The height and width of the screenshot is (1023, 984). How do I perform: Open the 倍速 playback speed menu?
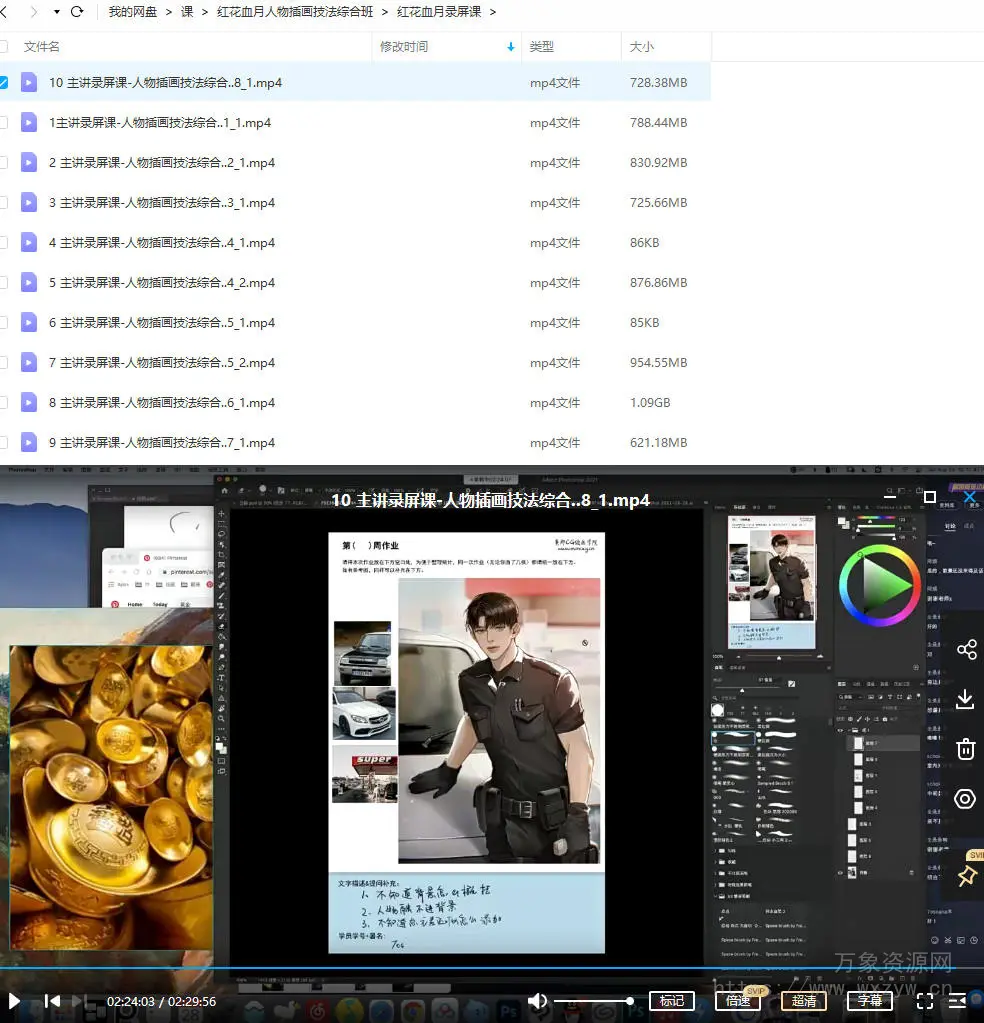pos(738,1000)
